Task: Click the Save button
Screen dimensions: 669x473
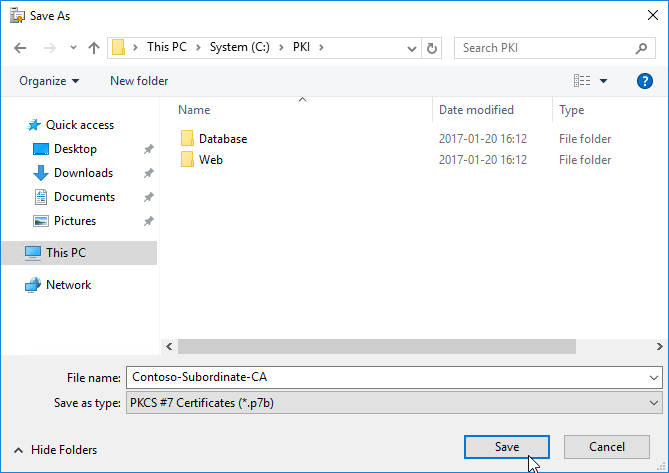Action: [506, 447]
